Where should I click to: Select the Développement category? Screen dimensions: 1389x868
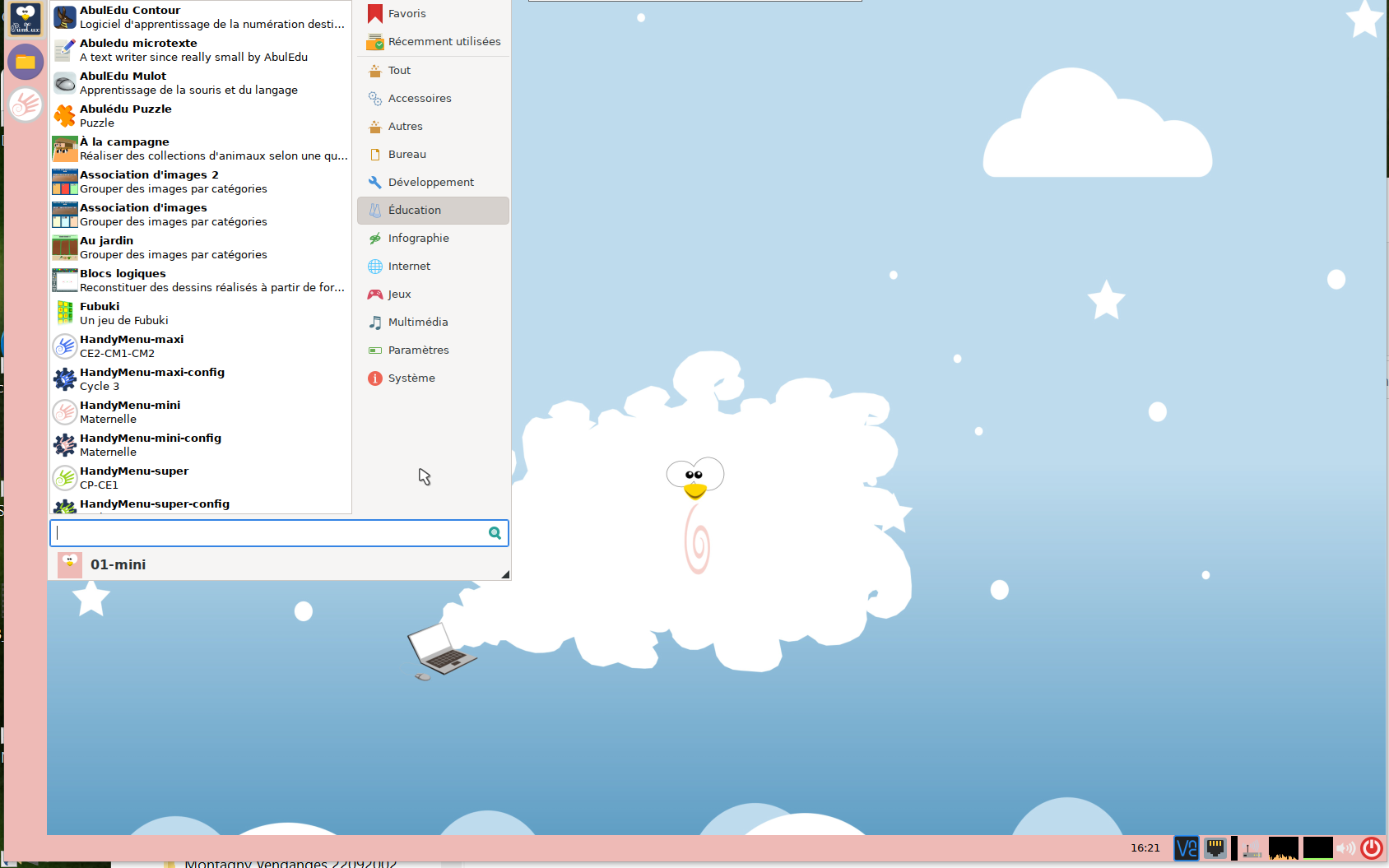click(434, 183)
